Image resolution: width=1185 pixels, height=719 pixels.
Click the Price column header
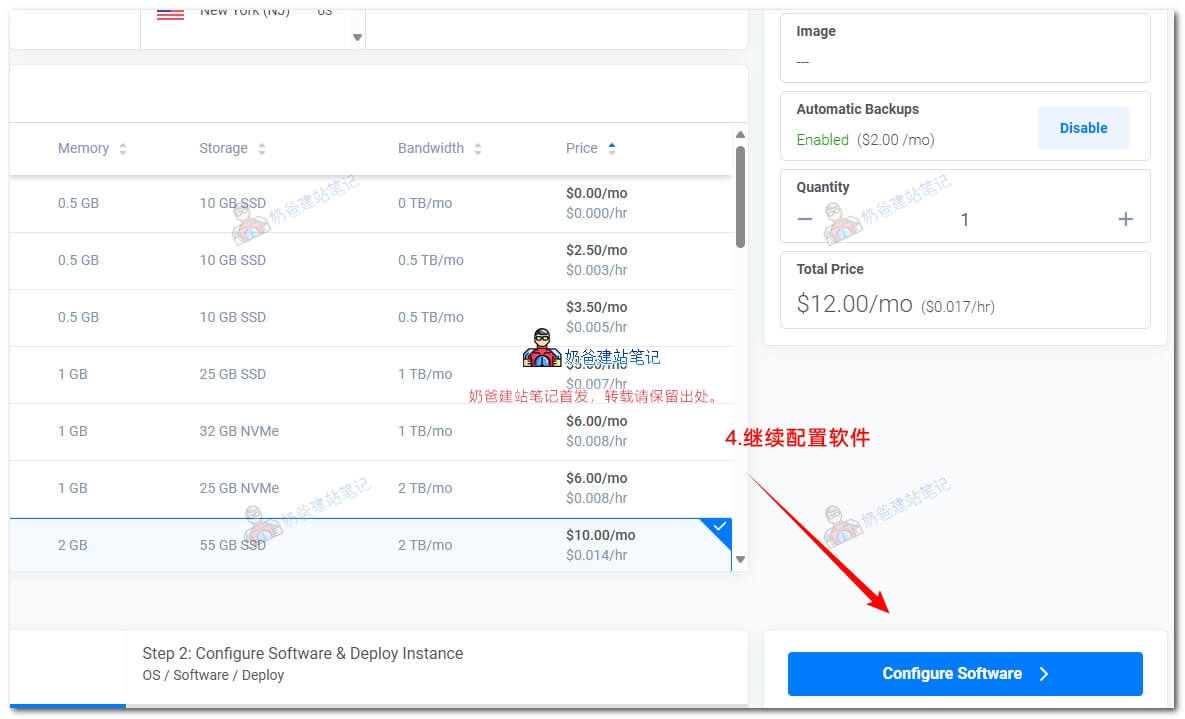[x=581, y=148]
